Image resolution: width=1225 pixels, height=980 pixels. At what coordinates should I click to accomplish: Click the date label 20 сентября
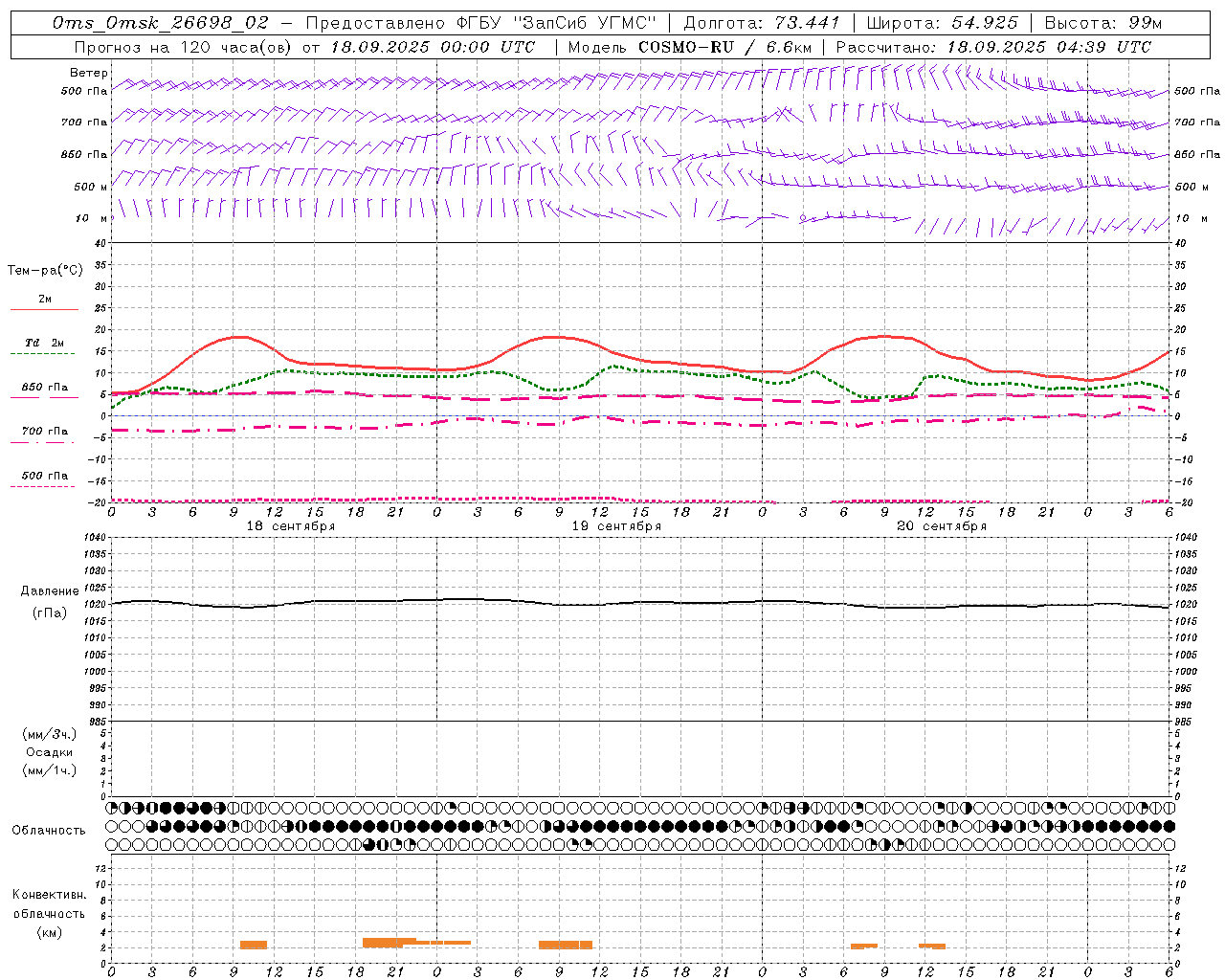(942, 526)
